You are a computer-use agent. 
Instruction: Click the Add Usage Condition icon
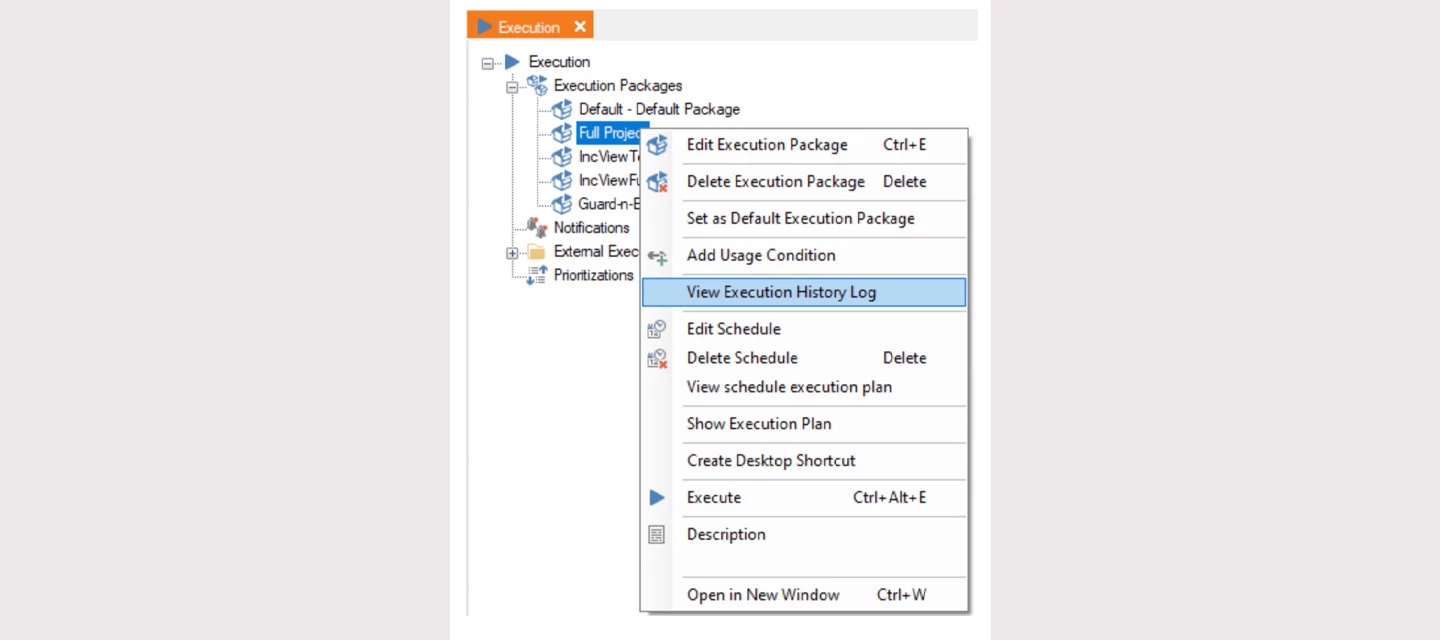(x=657, y=257)
